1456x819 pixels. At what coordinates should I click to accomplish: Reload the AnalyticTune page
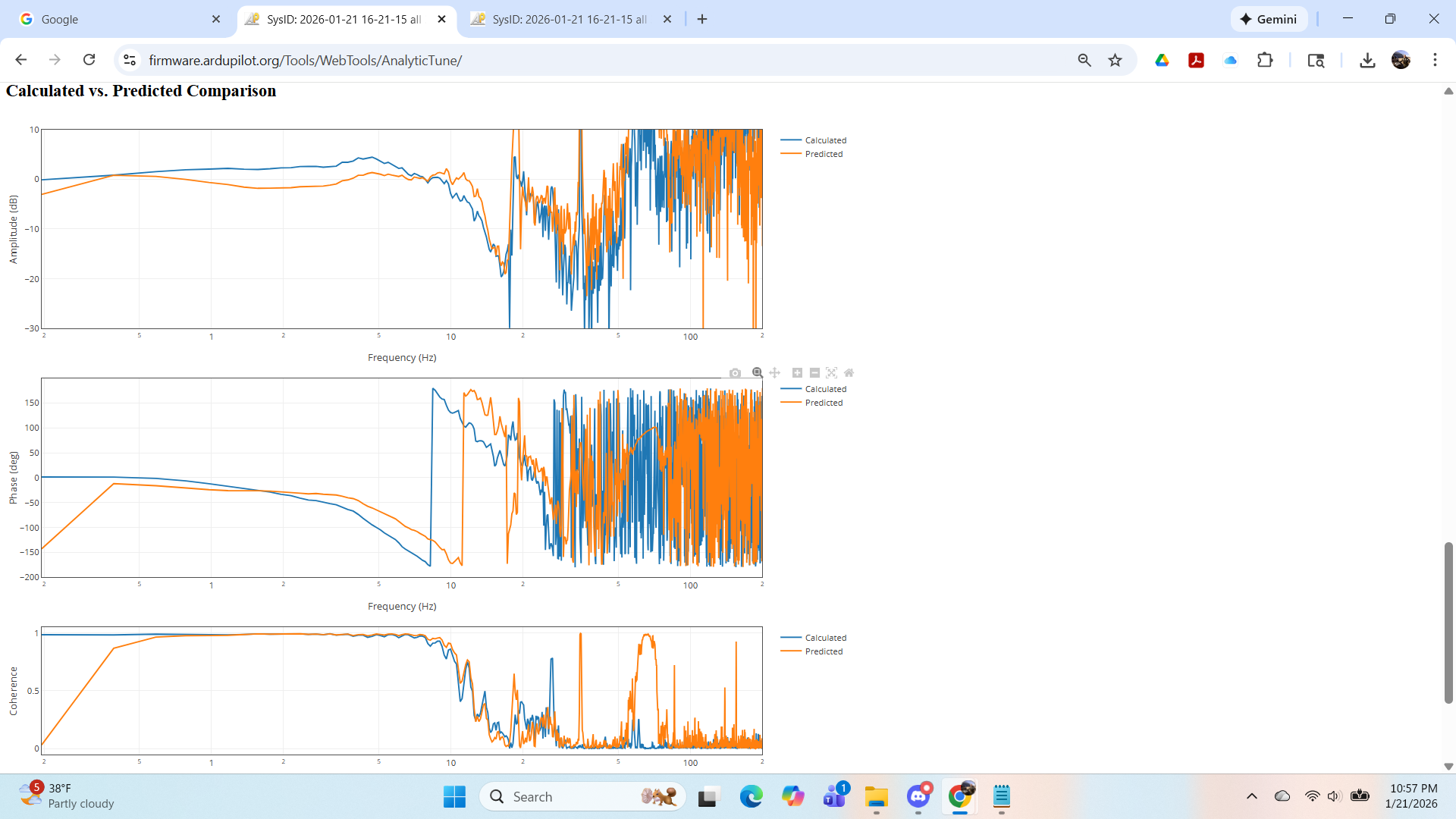89,61
